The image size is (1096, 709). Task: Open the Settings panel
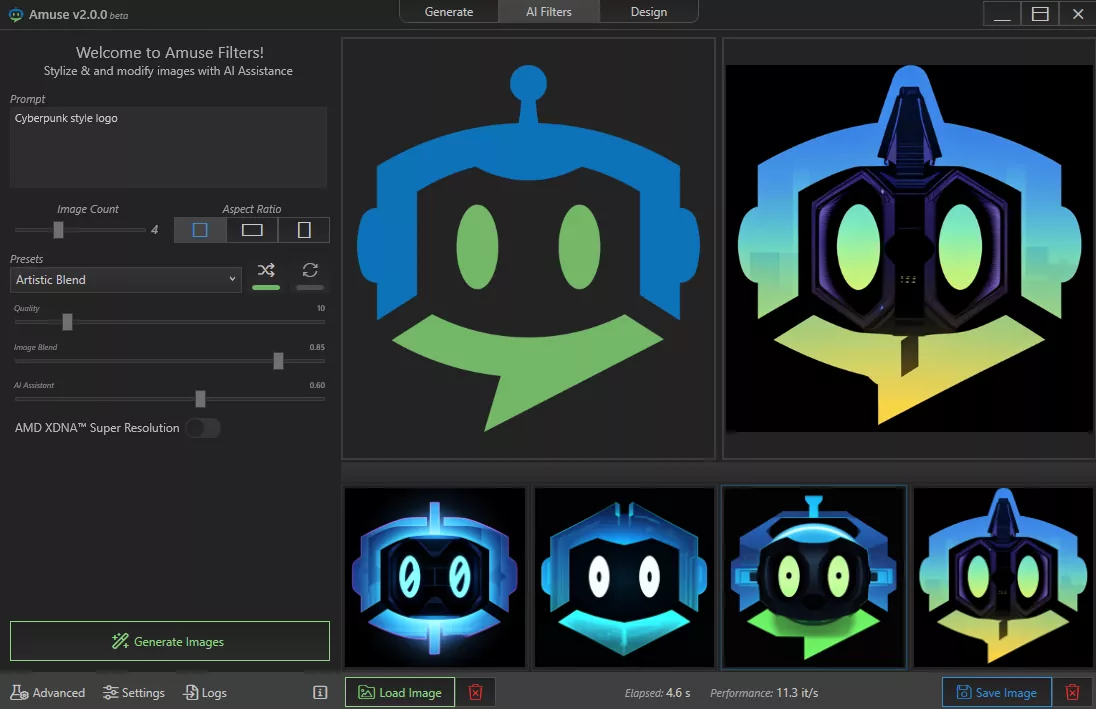[134, 692]
